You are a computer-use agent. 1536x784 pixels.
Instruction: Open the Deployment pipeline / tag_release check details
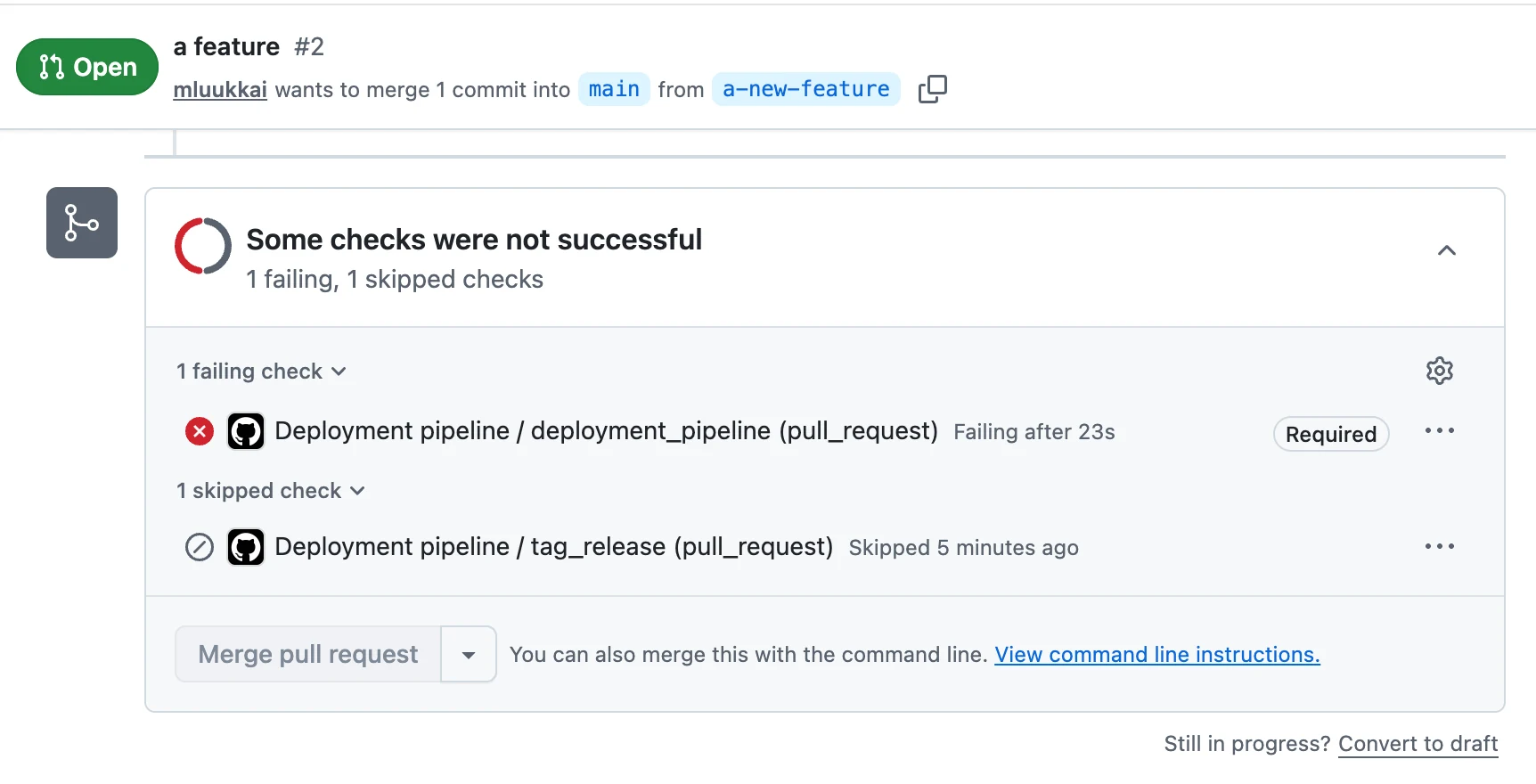point(554,547)
